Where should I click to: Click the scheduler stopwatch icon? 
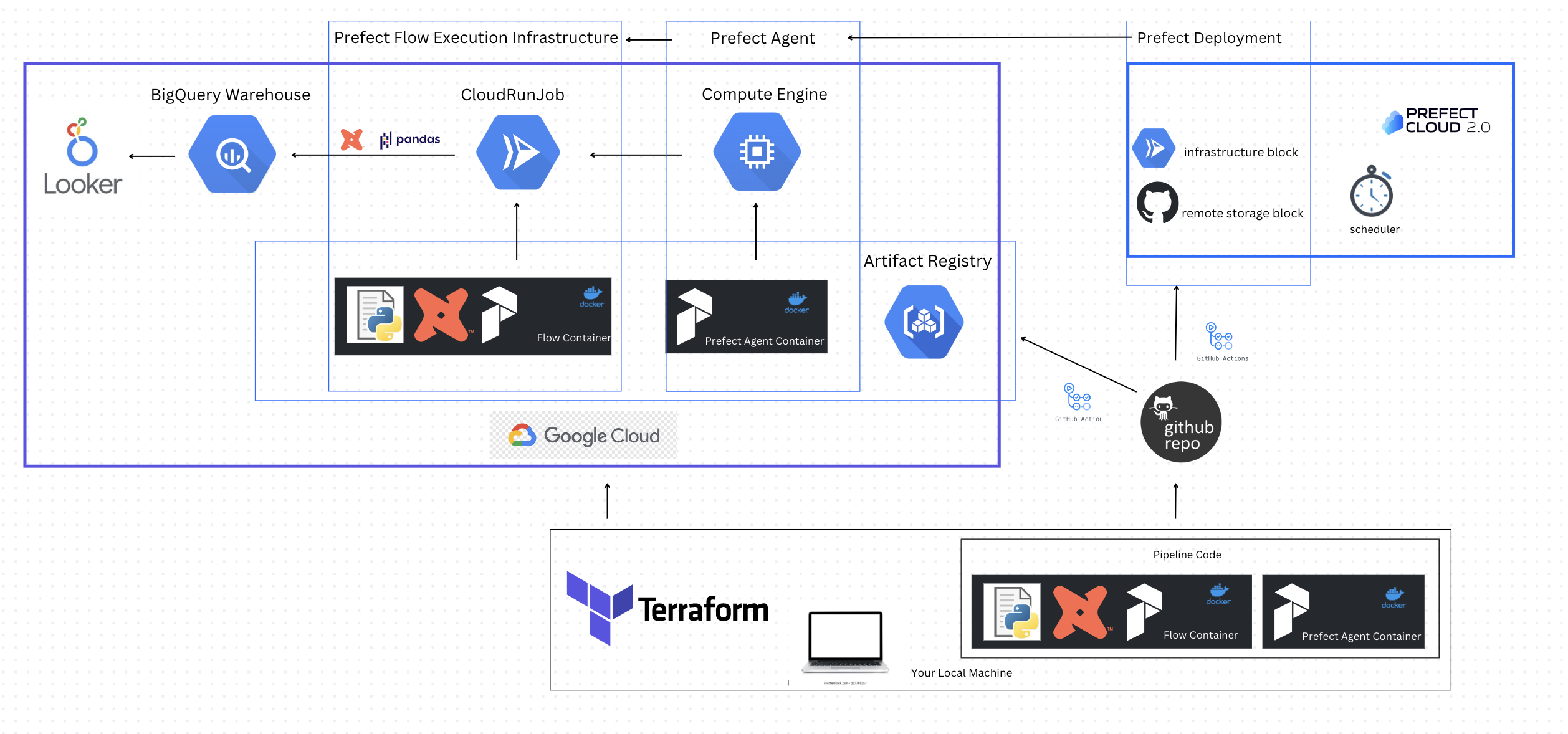pos(1371,191)
